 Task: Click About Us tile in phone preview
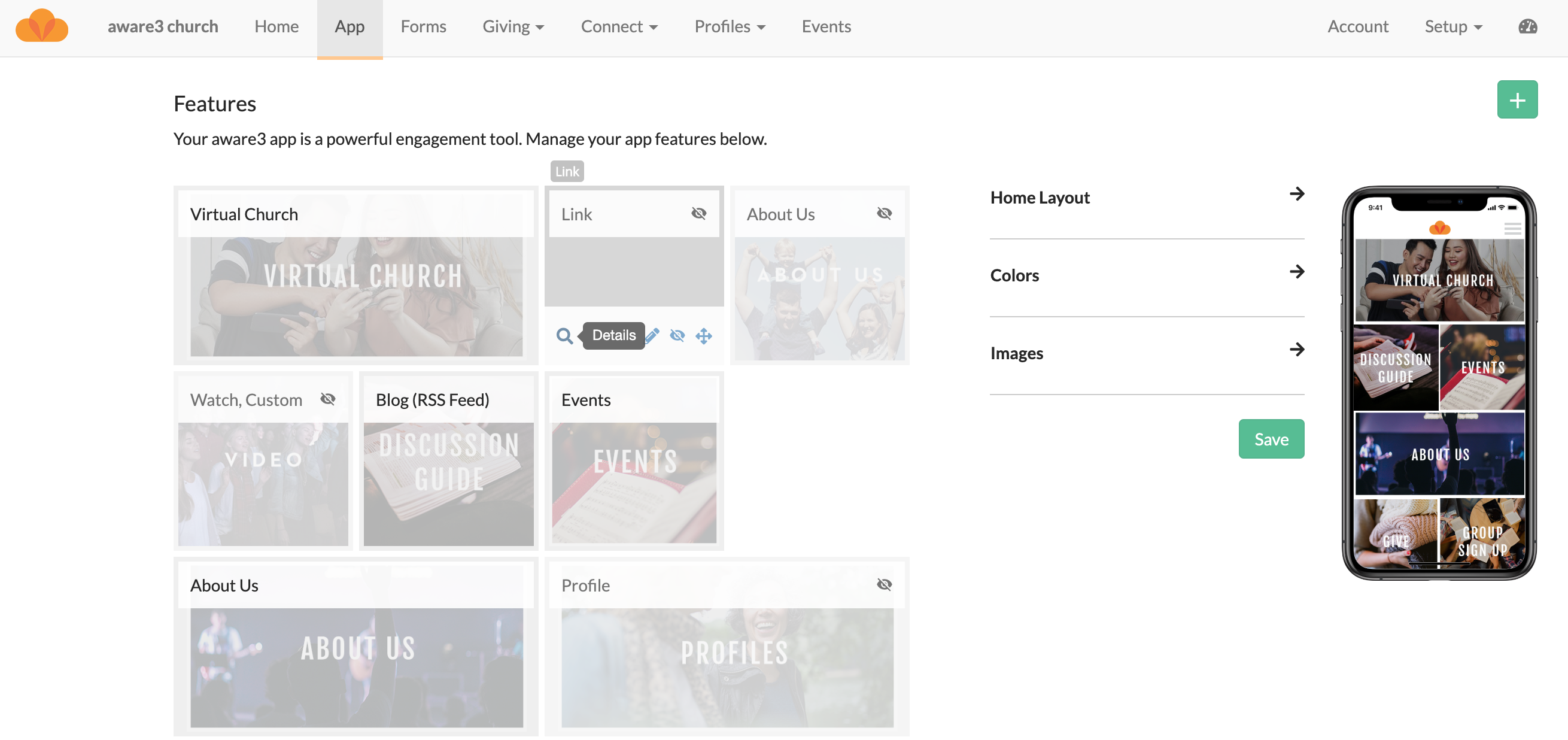[x=1439, y=454]
